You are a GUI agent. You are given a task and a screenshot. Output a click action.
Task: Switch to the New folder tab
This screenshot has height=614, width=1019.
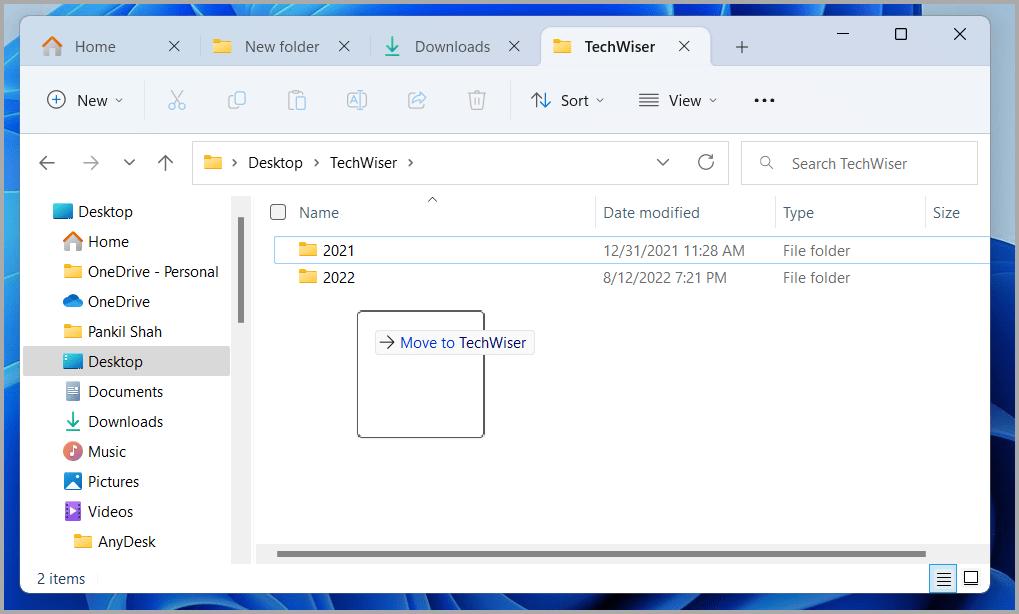[x=282, y=47]
